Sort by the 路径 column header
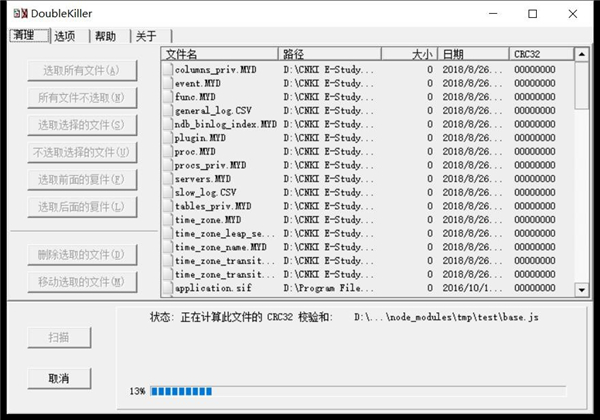The width and height of the screenshot is (600, 420). coord(329,54)
